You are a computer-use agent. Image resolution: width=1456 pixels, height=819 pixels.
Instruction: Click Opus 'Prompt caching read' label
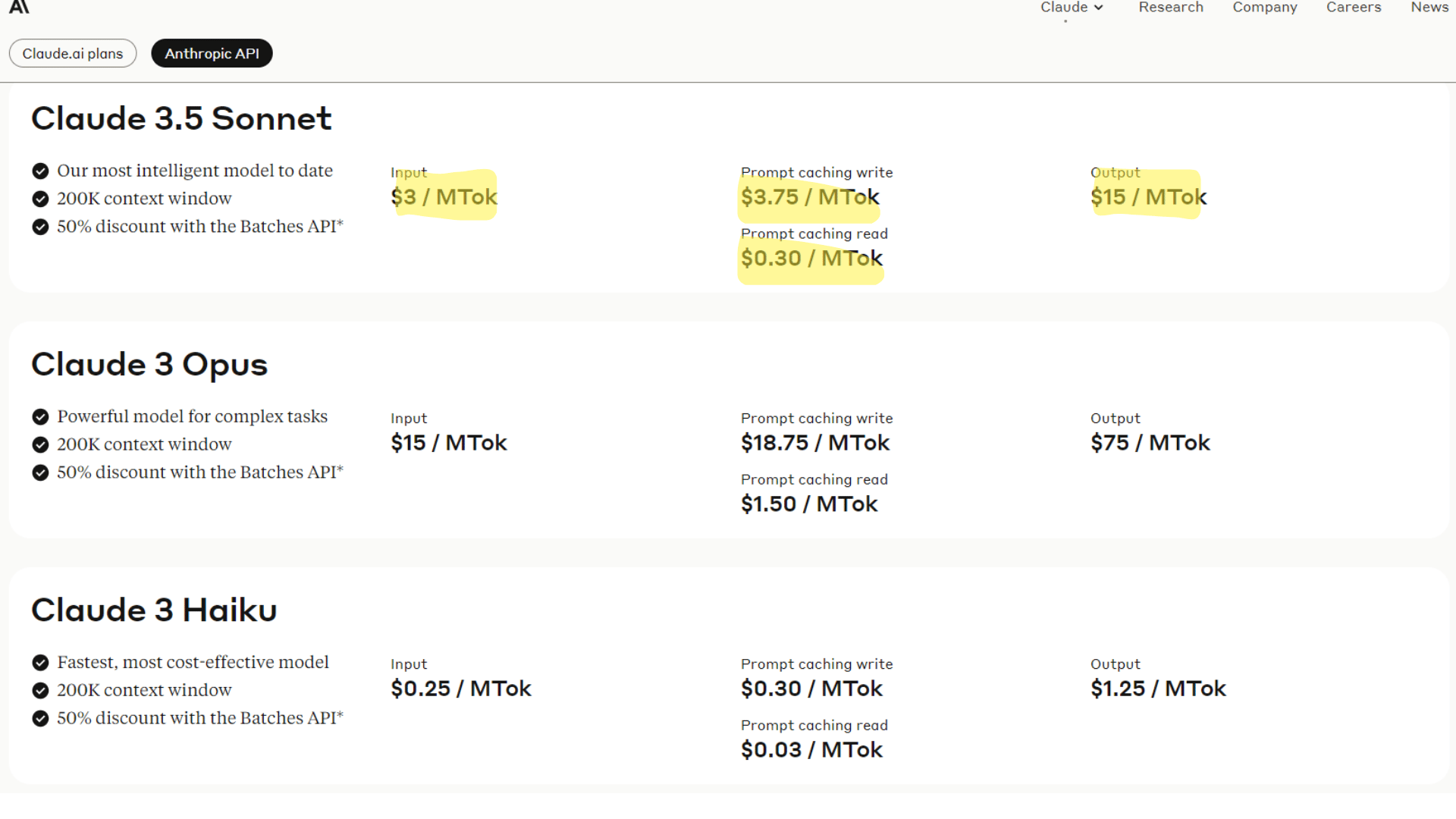pos(814,480)
